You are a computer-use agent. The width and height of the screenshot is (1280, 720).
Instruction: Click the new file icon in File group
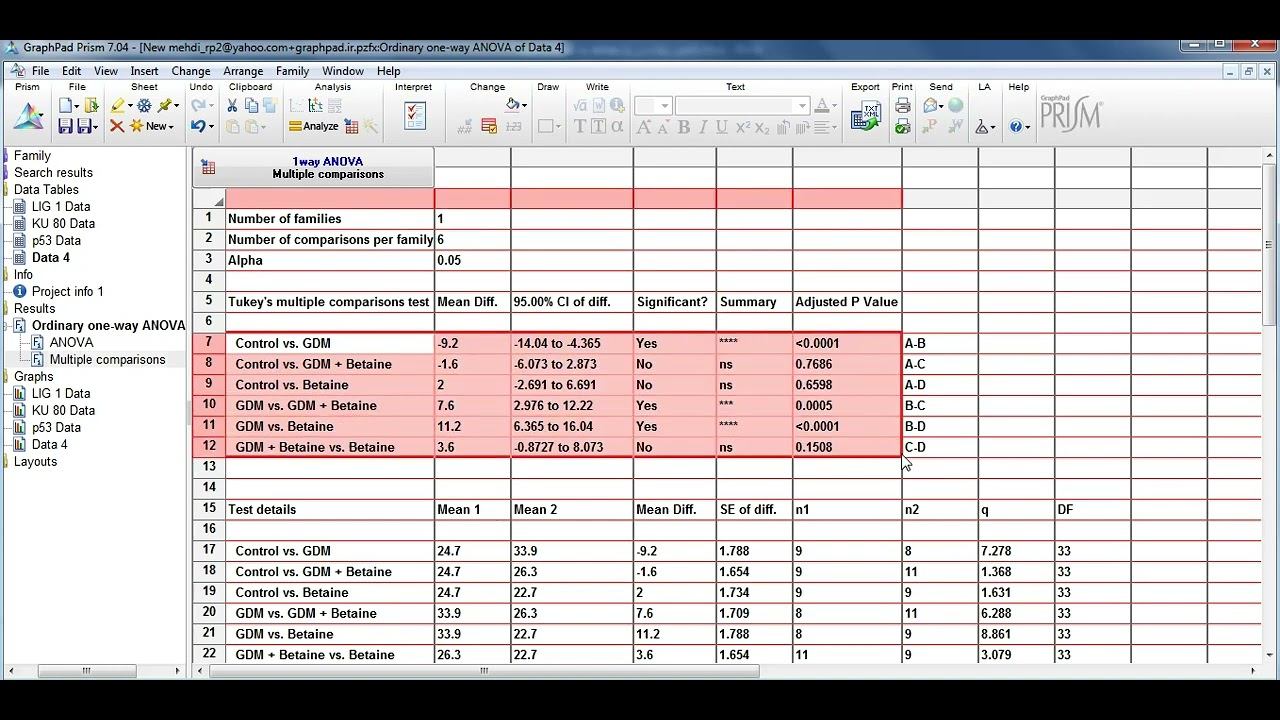click(66, 105)
